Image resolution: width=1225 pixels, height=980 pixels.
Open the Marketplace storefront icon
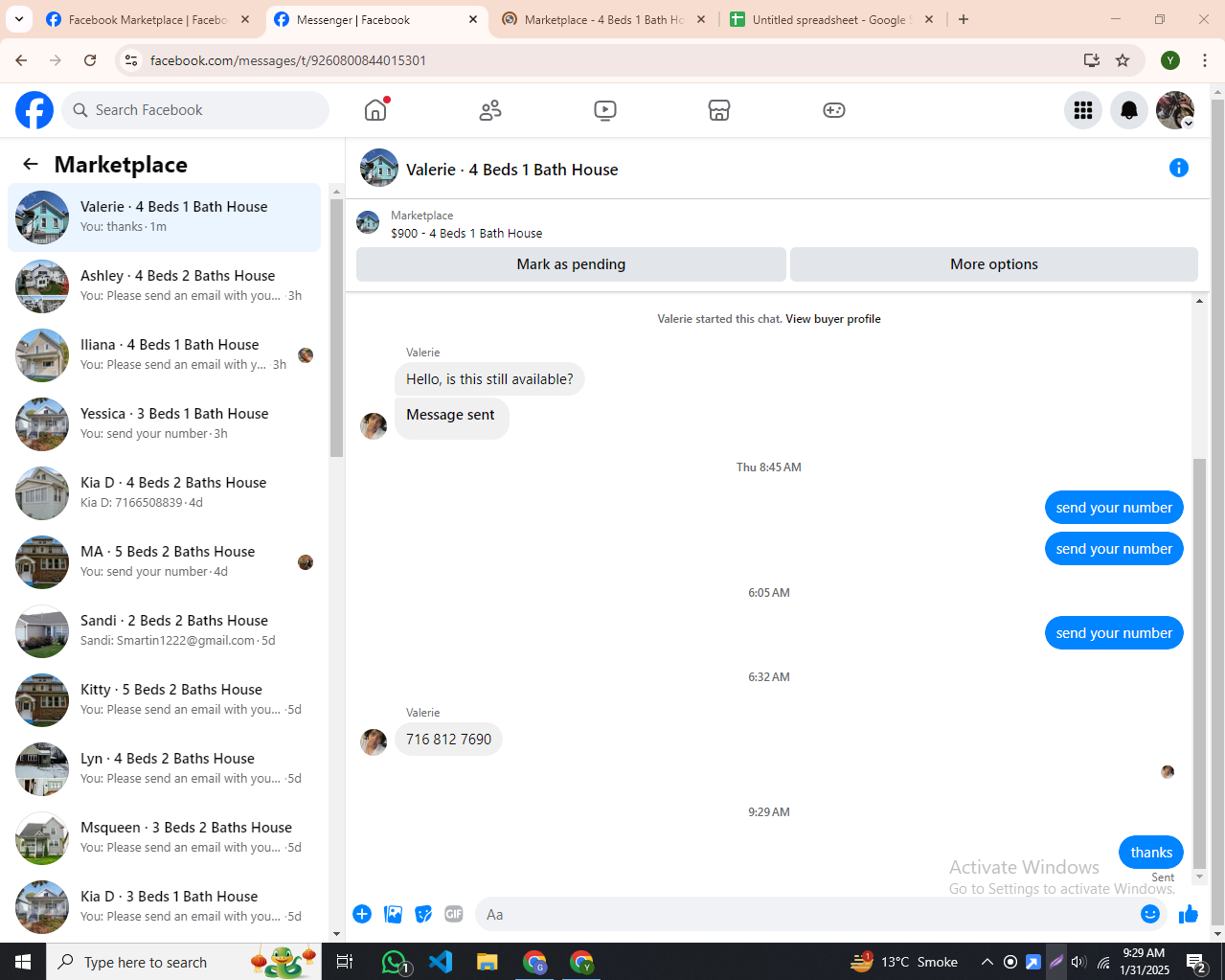click(719, 110)
